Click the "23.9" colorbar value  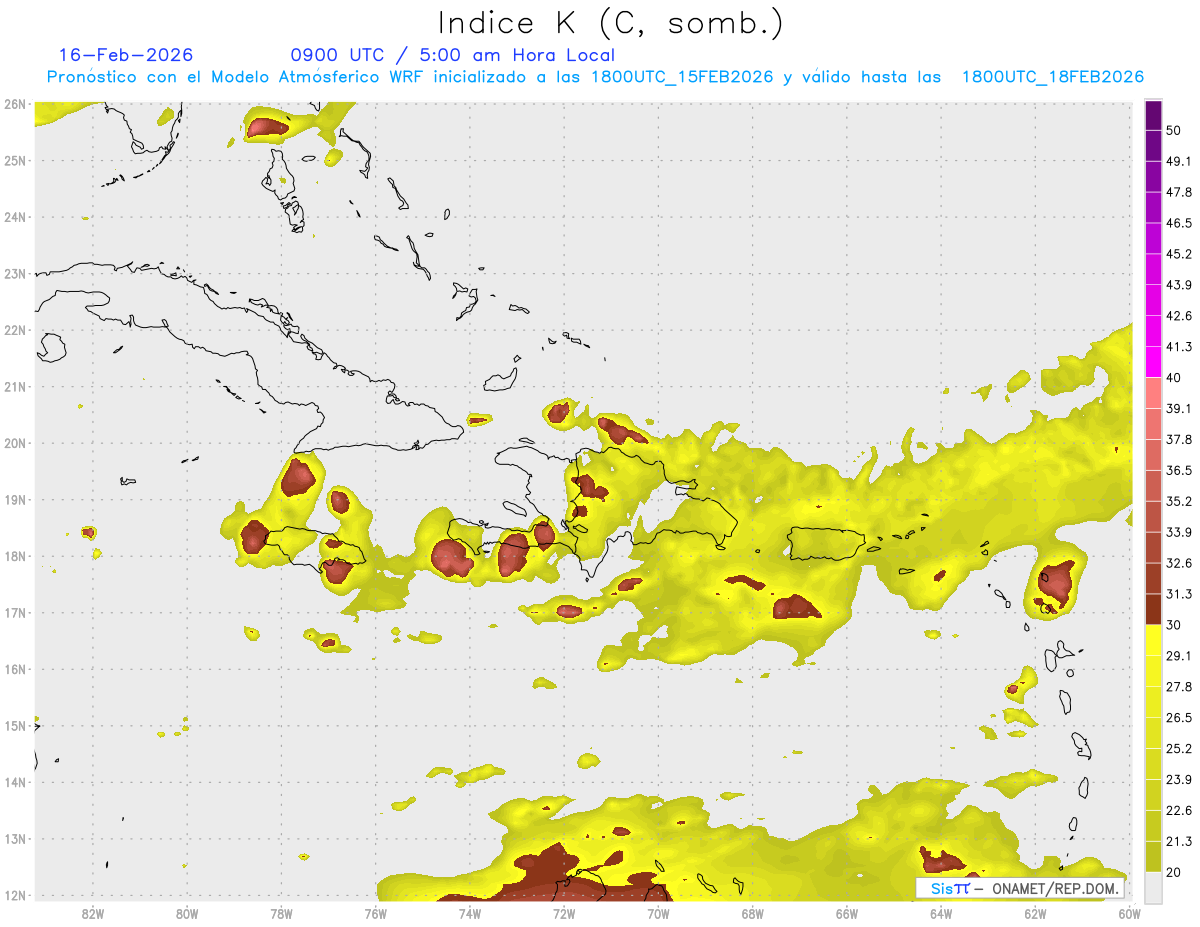coord(1179,780)
